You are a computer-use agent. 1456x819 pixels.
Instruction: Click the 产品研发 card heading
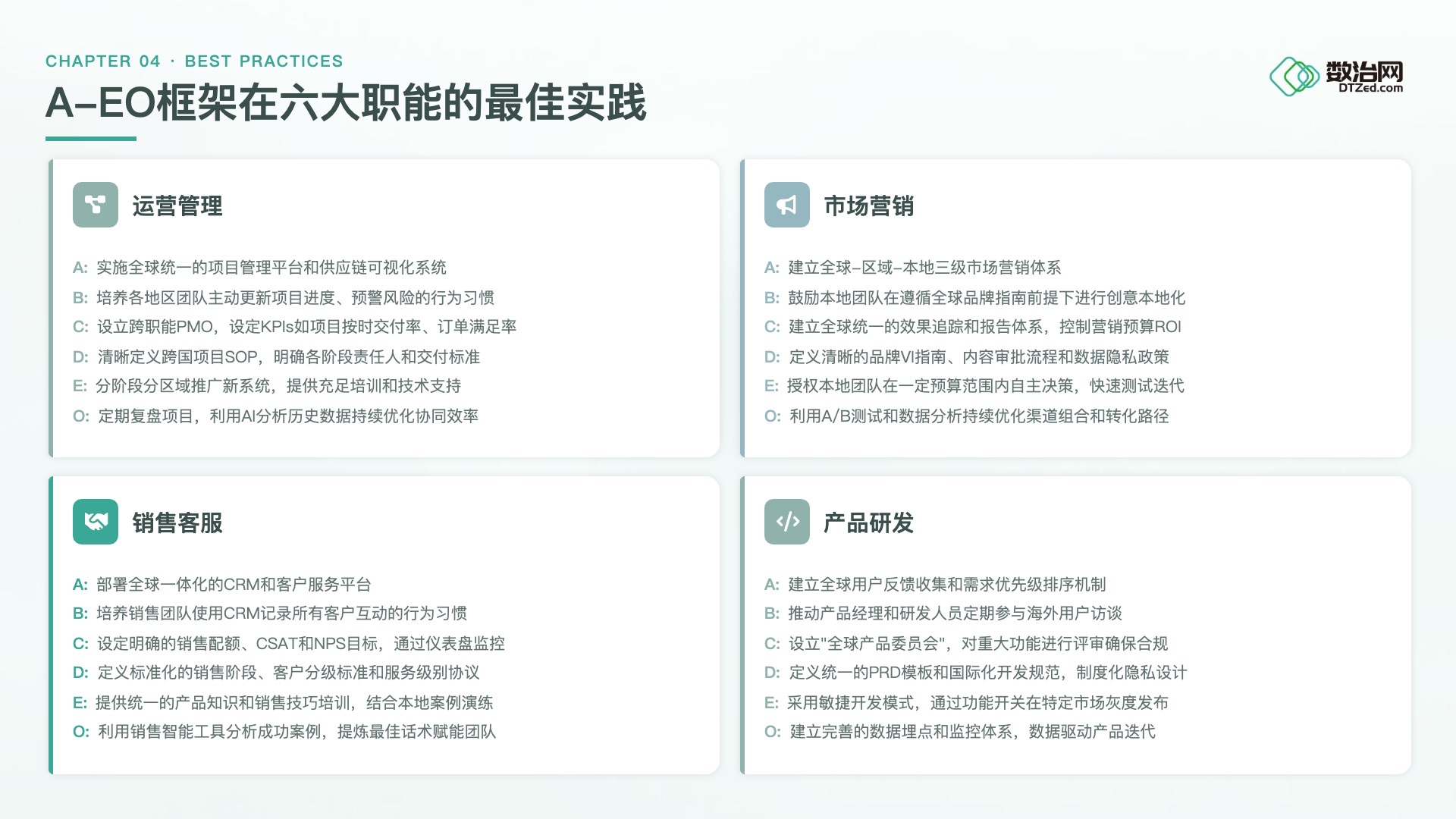869,523
